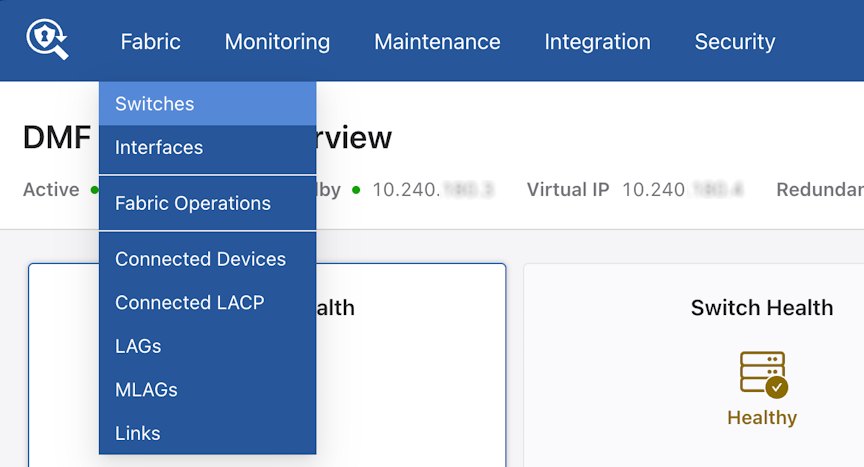Viewport: 864px width, 467px height.
Task: Open the Security menu
Action: tap(735, 42)
